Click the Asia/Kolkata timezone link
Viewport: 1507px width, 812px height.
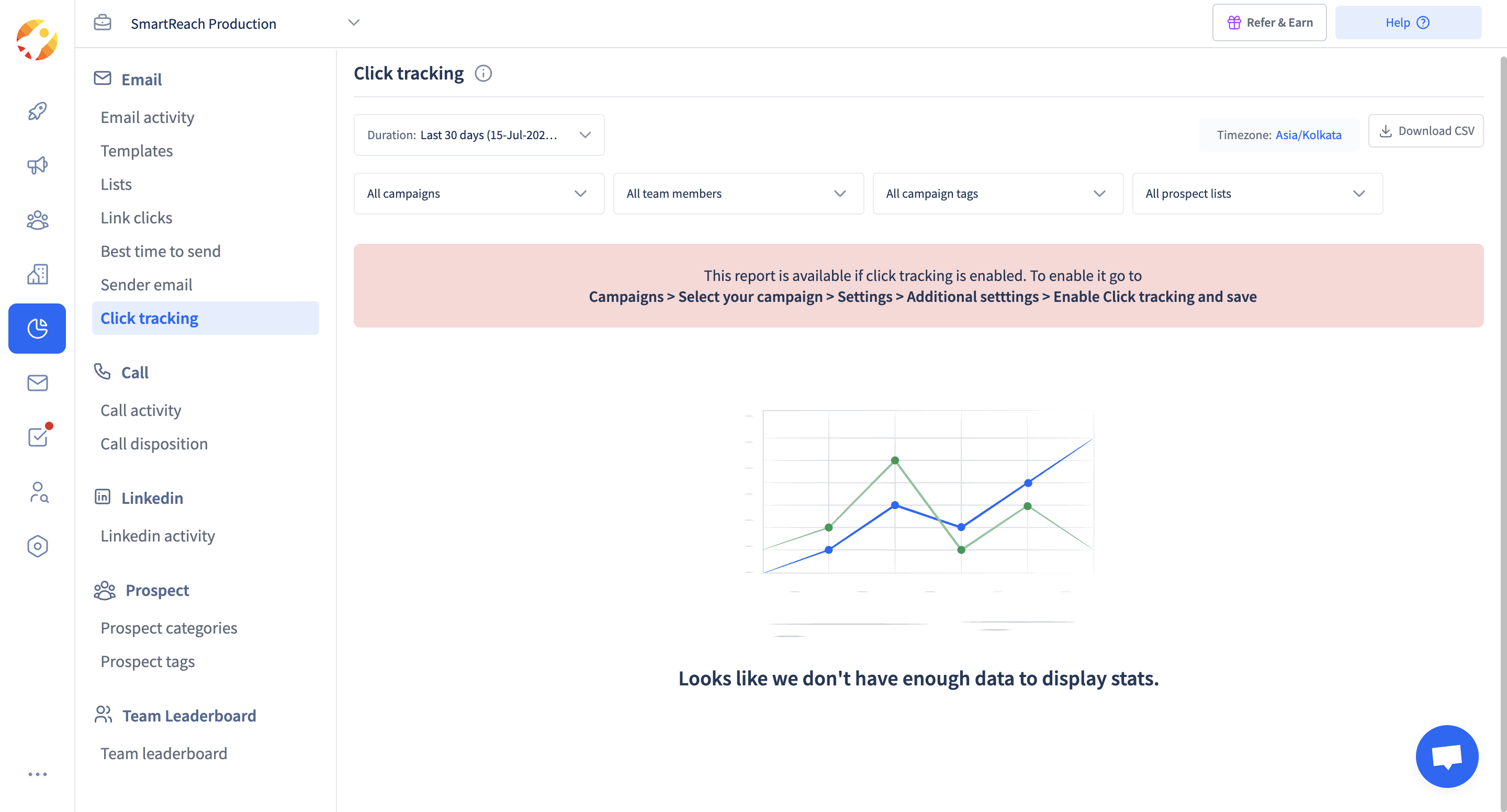[x=1308, y=135]
